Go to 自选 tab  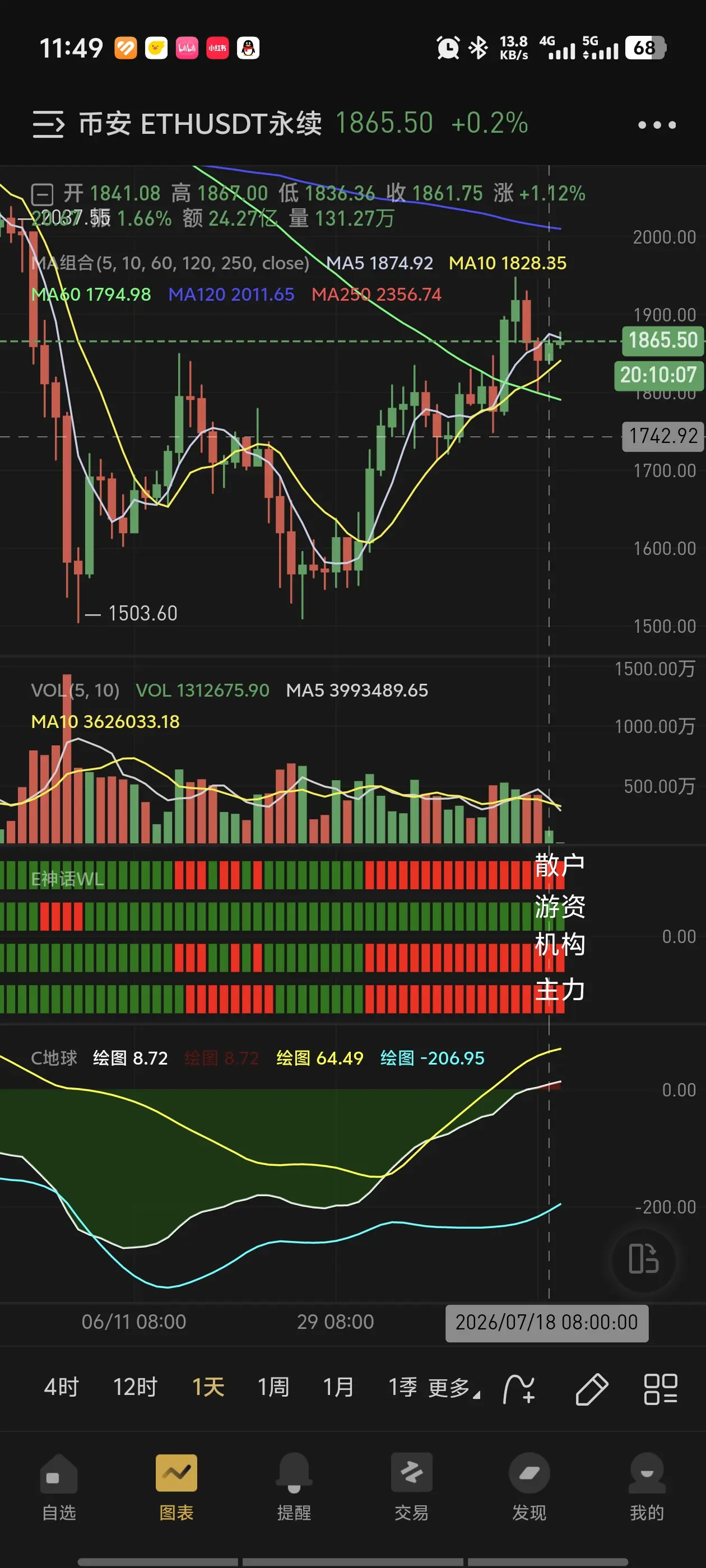pos(59,1488)
